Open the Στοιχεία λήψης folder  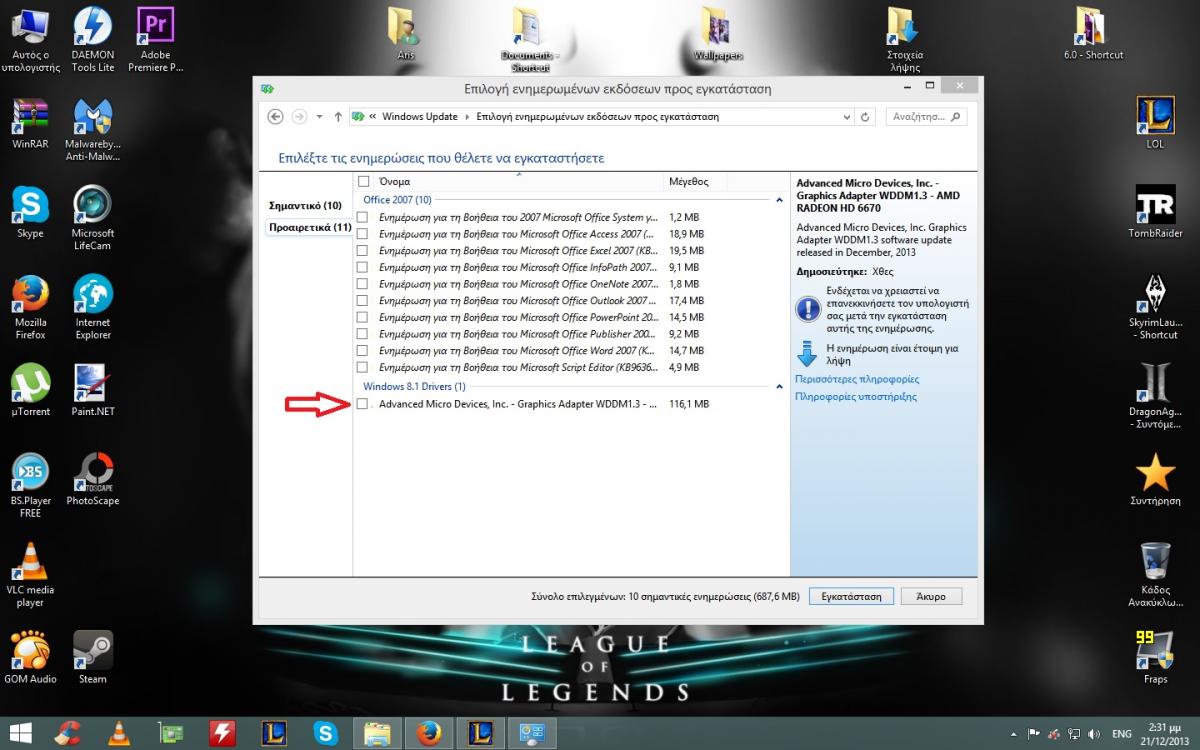(904, 39)
